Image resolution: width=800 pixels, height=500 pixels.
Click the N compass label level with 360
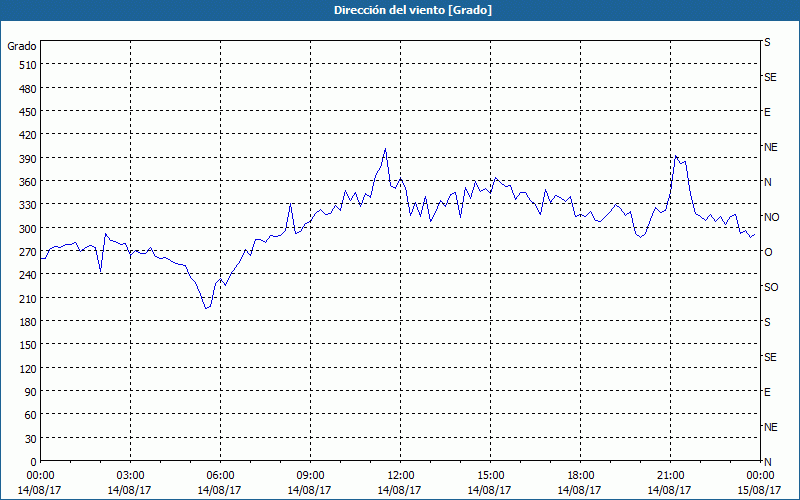pos(768,182)
